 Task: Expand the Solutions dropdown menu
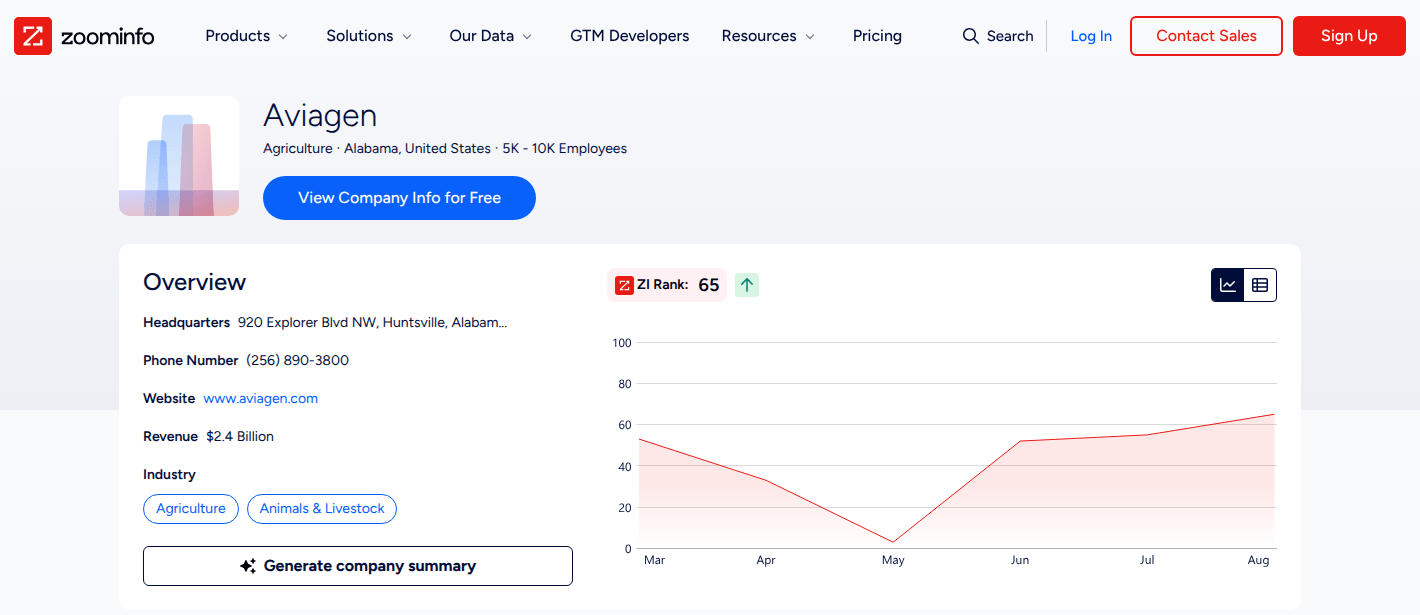(x=369, y=36)
